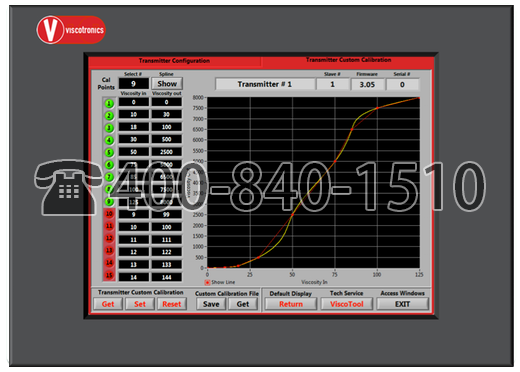Select the Select # field showing 9
This screenshot has width=520, height=372.
tap(134, 84)
